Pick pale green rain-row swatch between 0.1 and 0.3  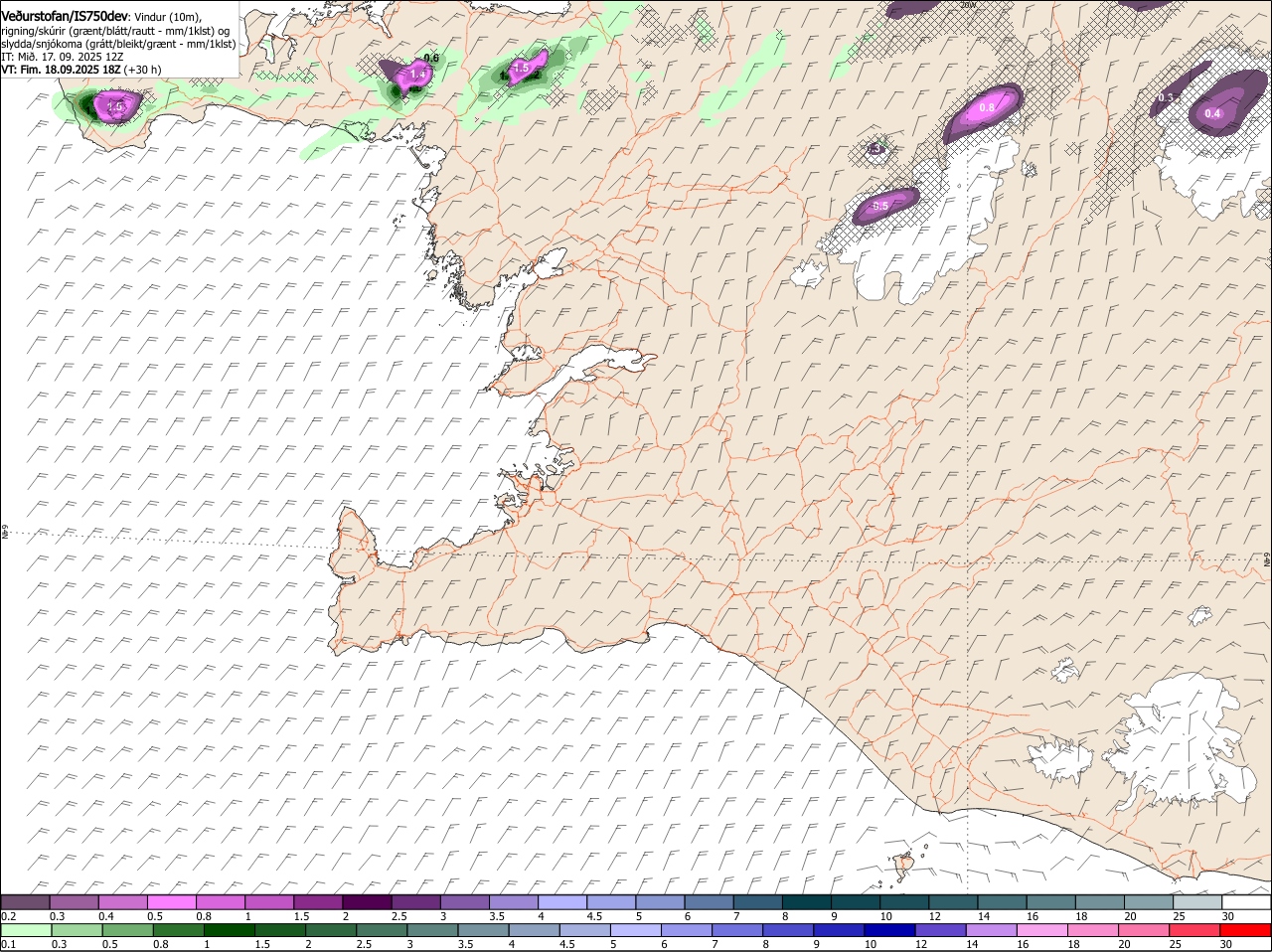[x=27, y=930]
